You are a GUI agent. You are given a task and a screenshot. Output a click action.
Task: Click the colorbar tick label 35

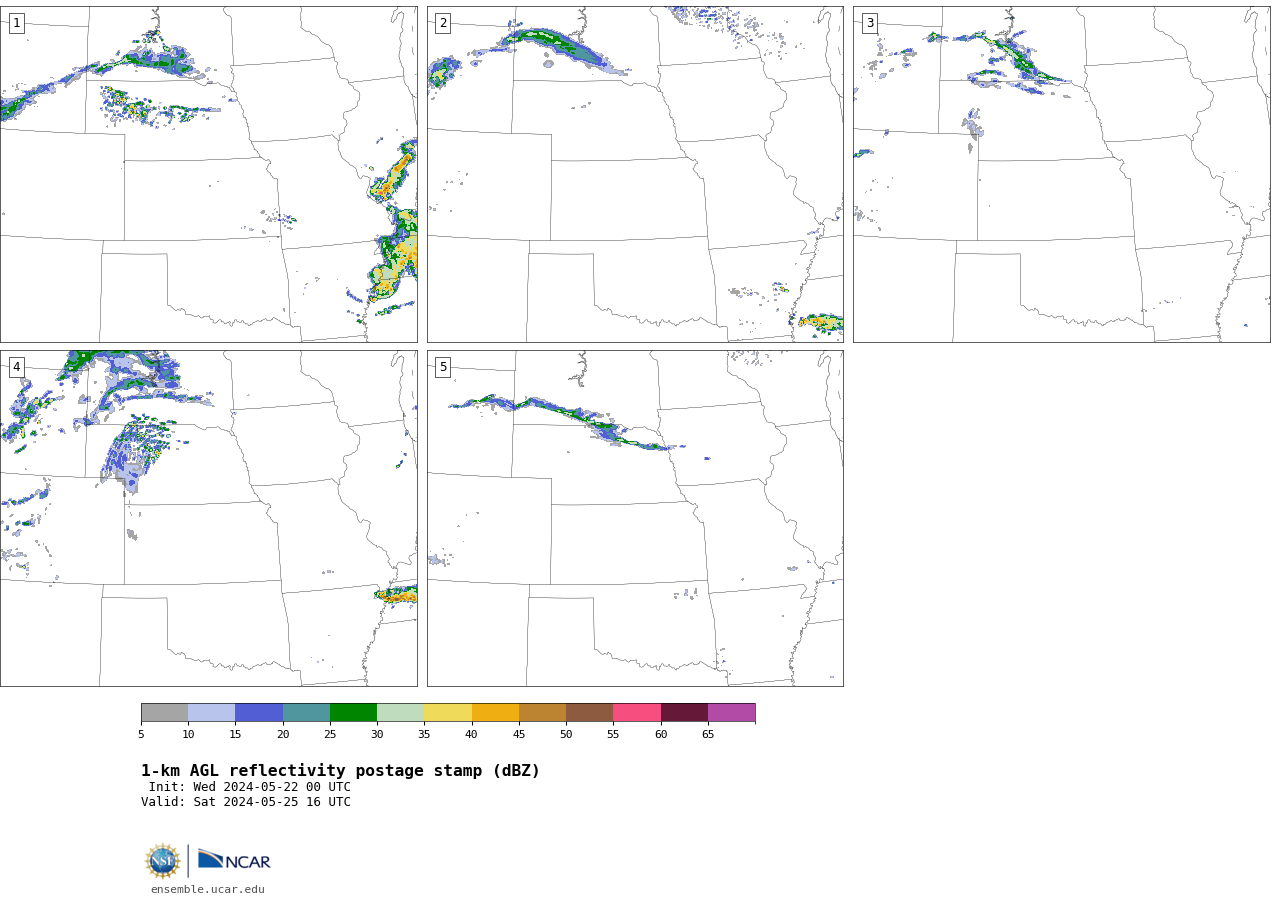tap(424, 735)
